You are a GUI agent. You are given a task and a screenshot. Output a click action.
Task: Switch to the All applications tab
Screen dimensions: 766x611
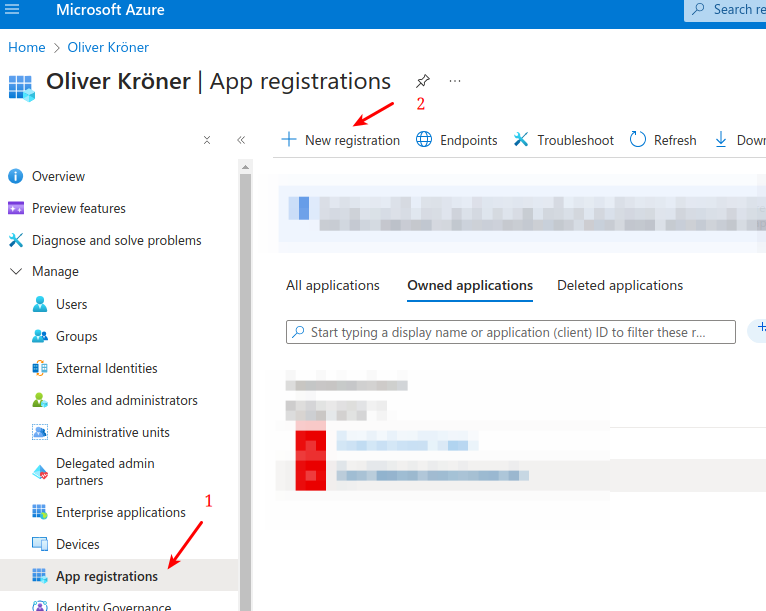pyautogui.click(x=333, y=285)
